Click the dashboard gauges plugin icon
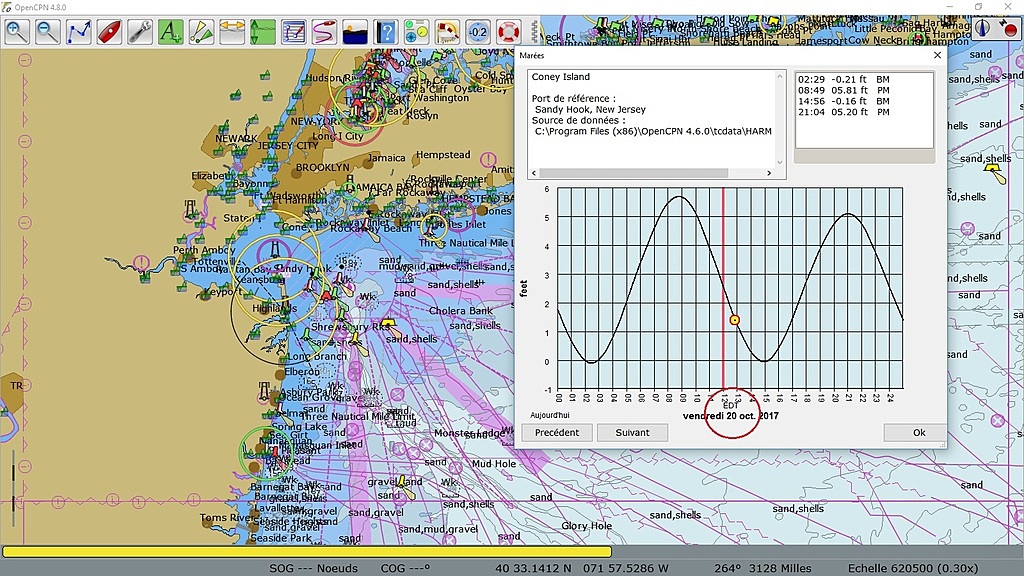Screen dimensions: 1024x576 (x=416, y=31)
